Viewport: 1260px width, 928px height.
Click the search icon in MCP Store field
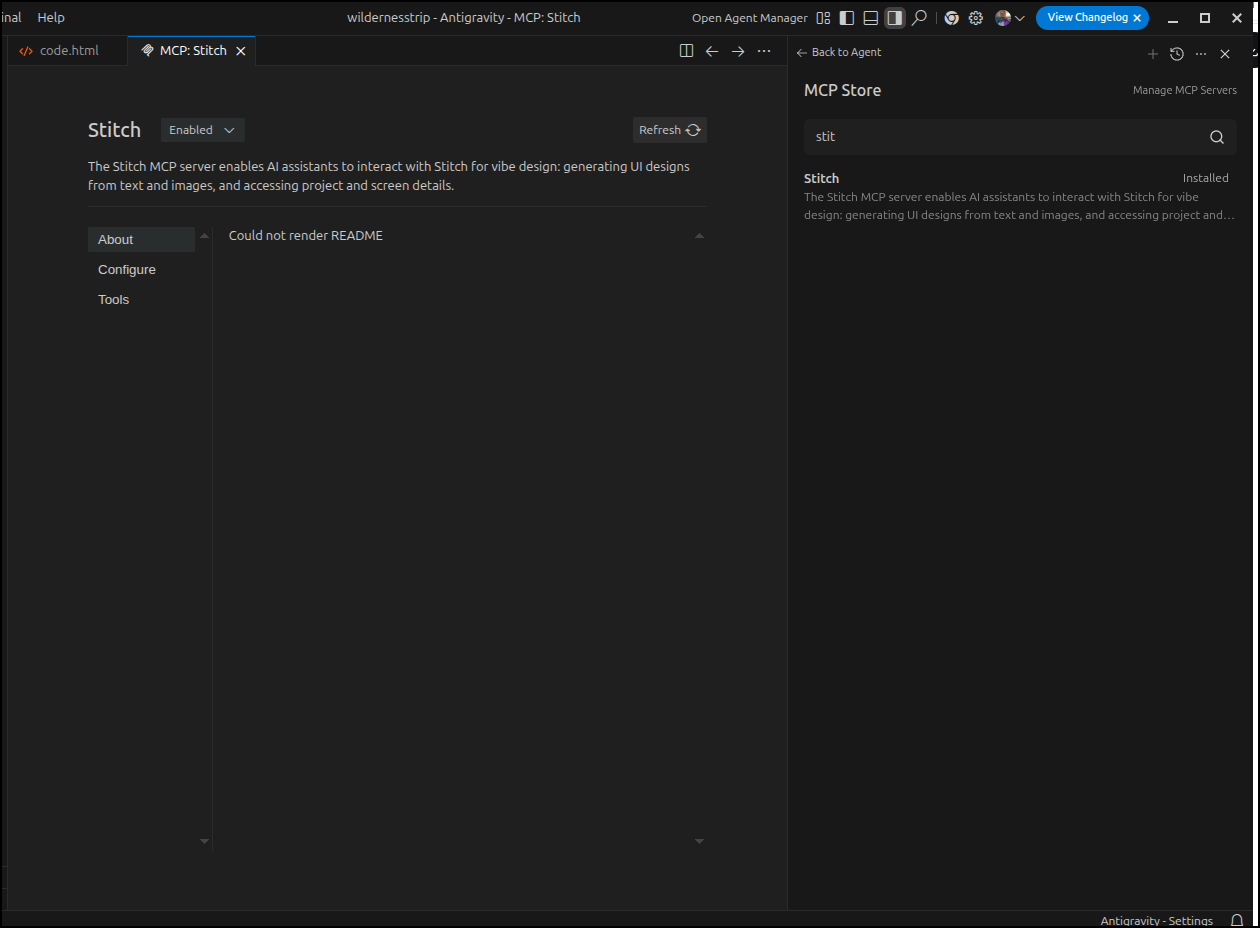[x=1216, y=137]
